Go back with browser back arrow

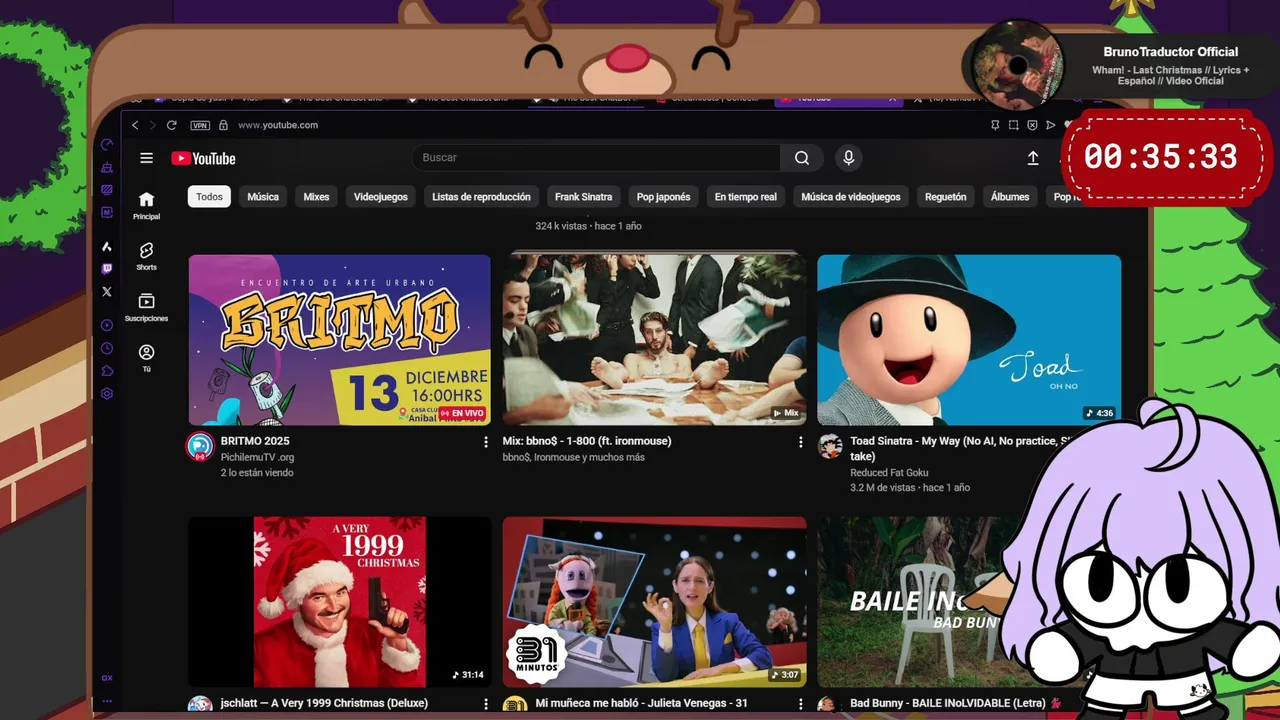pos(135,125)
